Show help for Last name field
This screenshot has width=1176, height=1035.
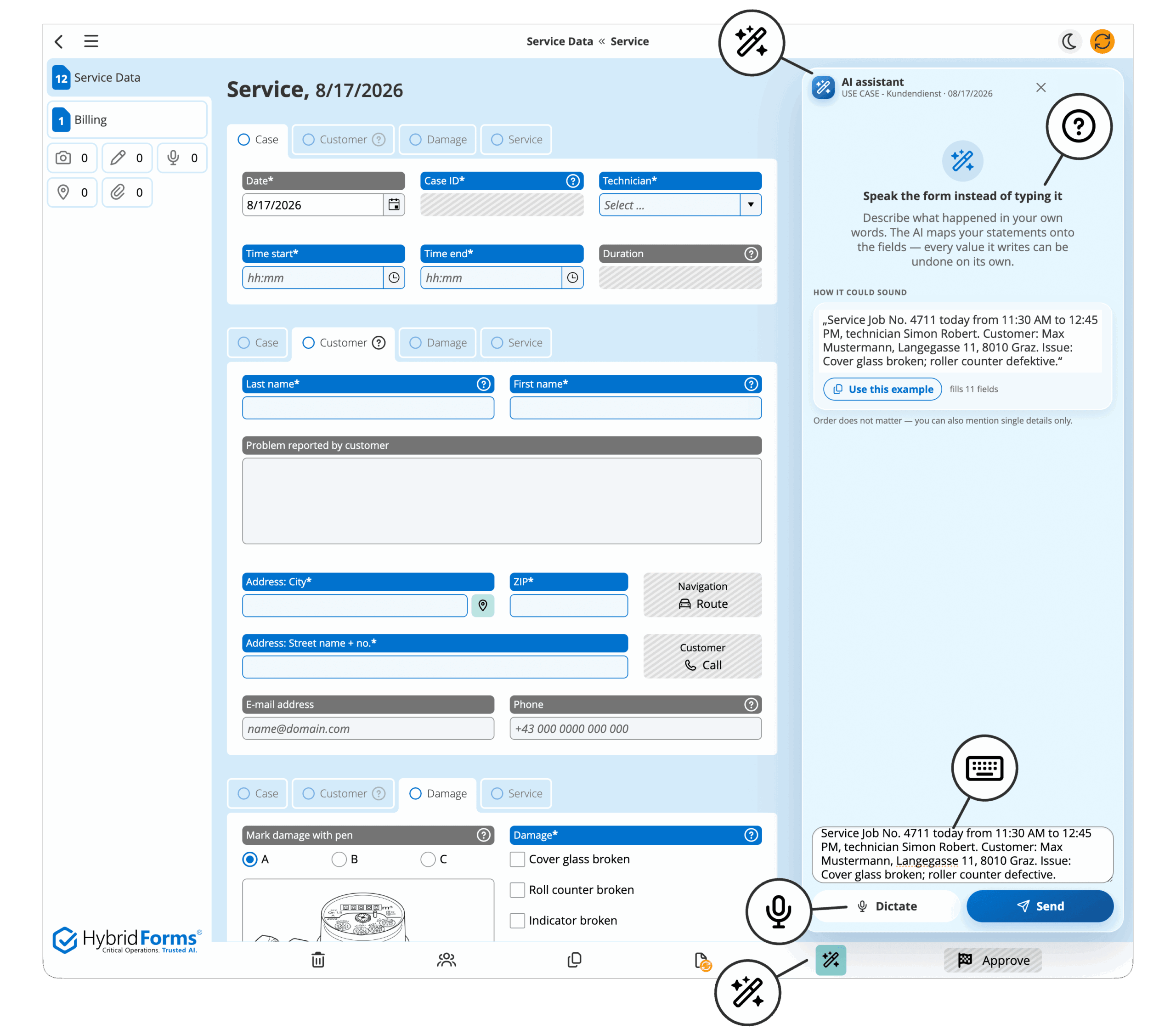[483, 385]
